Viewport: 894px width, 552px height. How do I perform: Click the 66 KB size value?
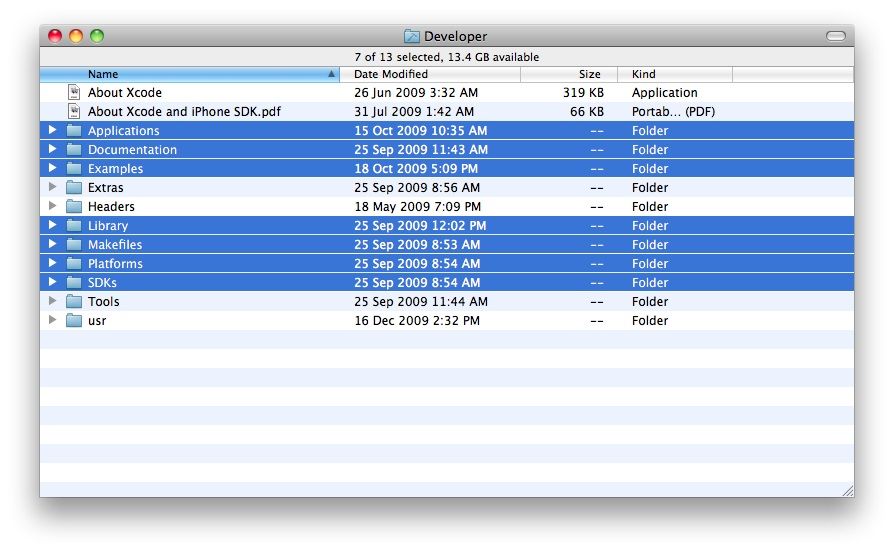coord(587,111)
